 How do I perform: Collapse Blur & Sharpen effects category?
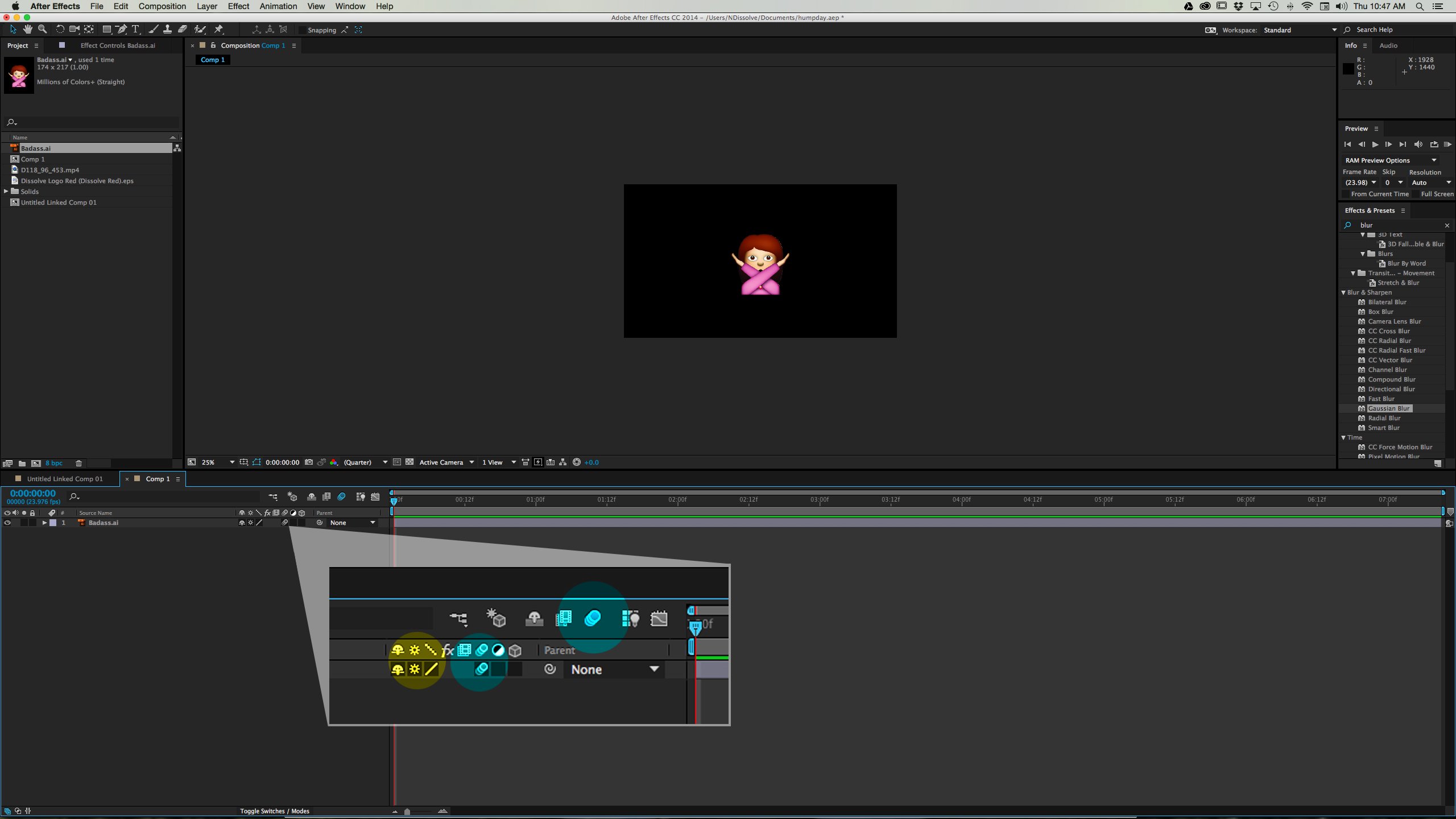click(1343, 292)
